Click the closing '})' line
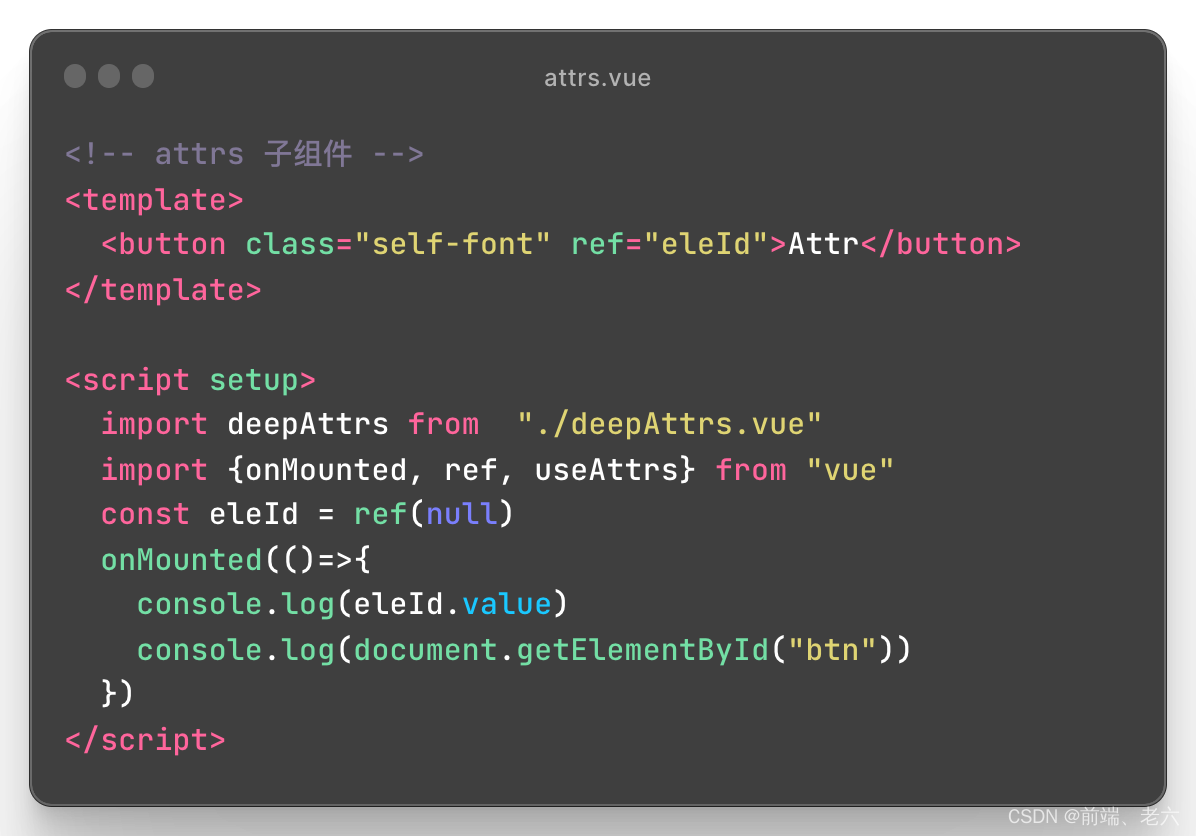This screenshot has width=1196, height=836. (117, 693)
